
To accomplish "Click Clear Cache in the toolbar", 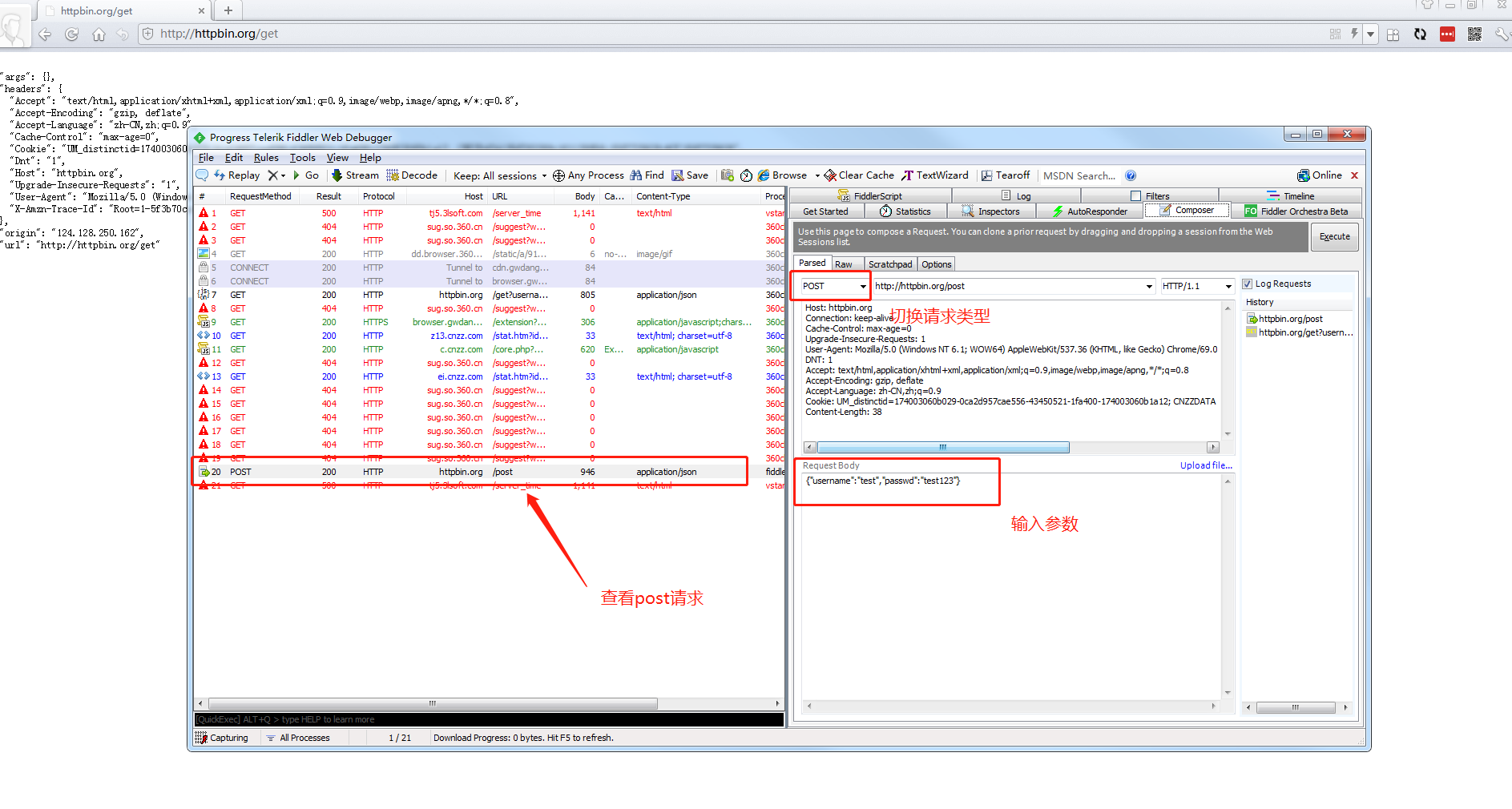I will pyautogui.click(x=859, y=175).
